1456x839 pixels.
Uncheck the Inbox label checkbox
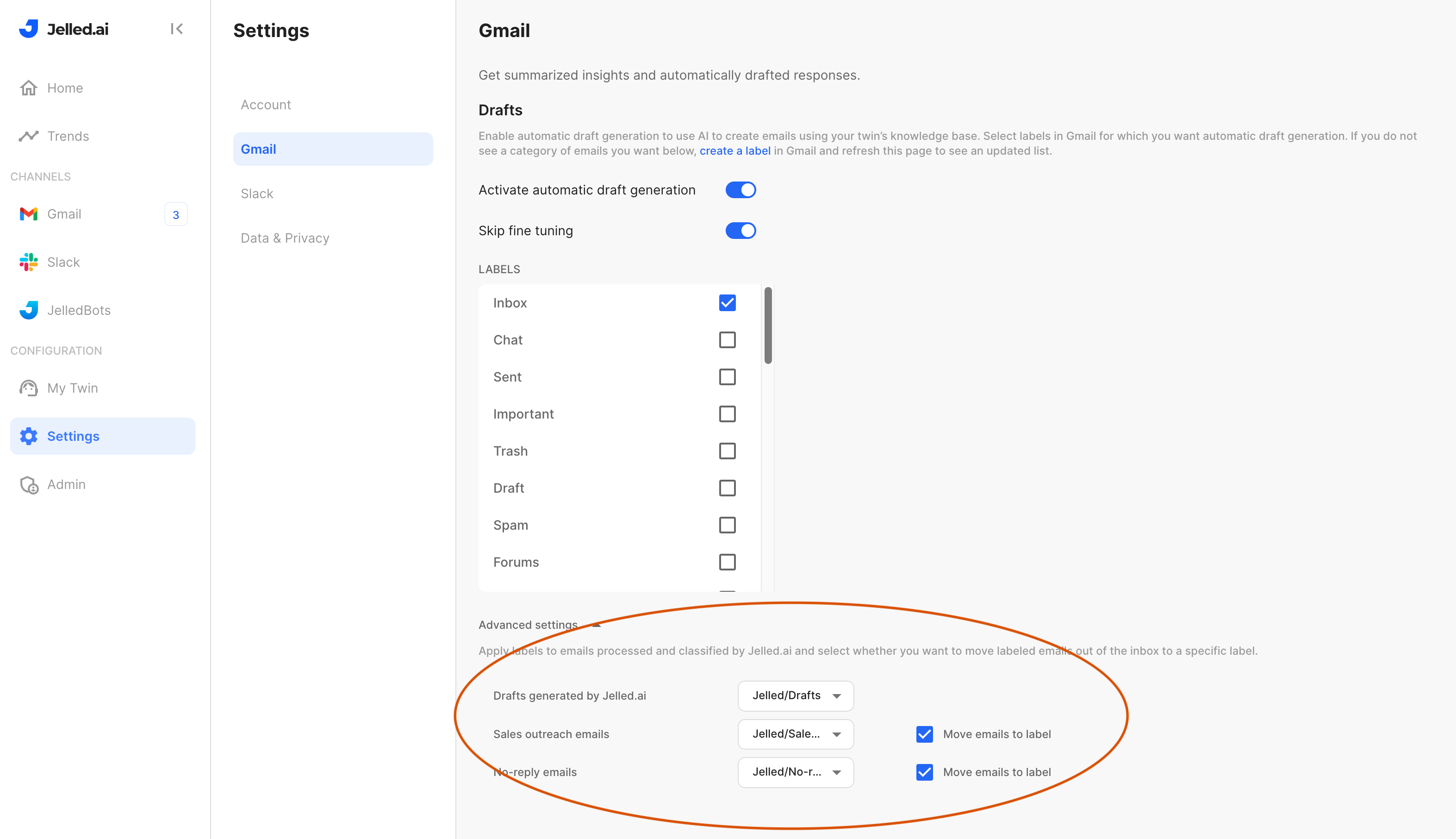[x=727, y=303]
